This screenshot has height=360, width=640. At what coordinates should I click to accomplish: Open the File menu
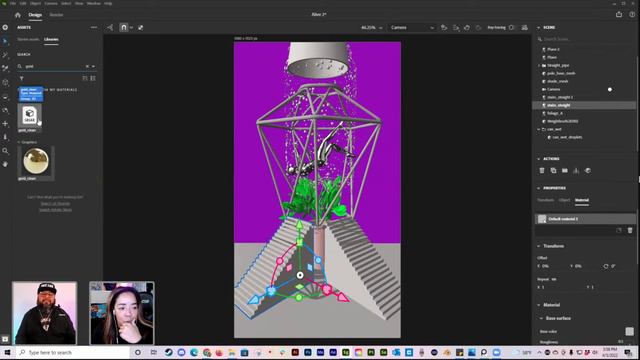pos(13,3)
